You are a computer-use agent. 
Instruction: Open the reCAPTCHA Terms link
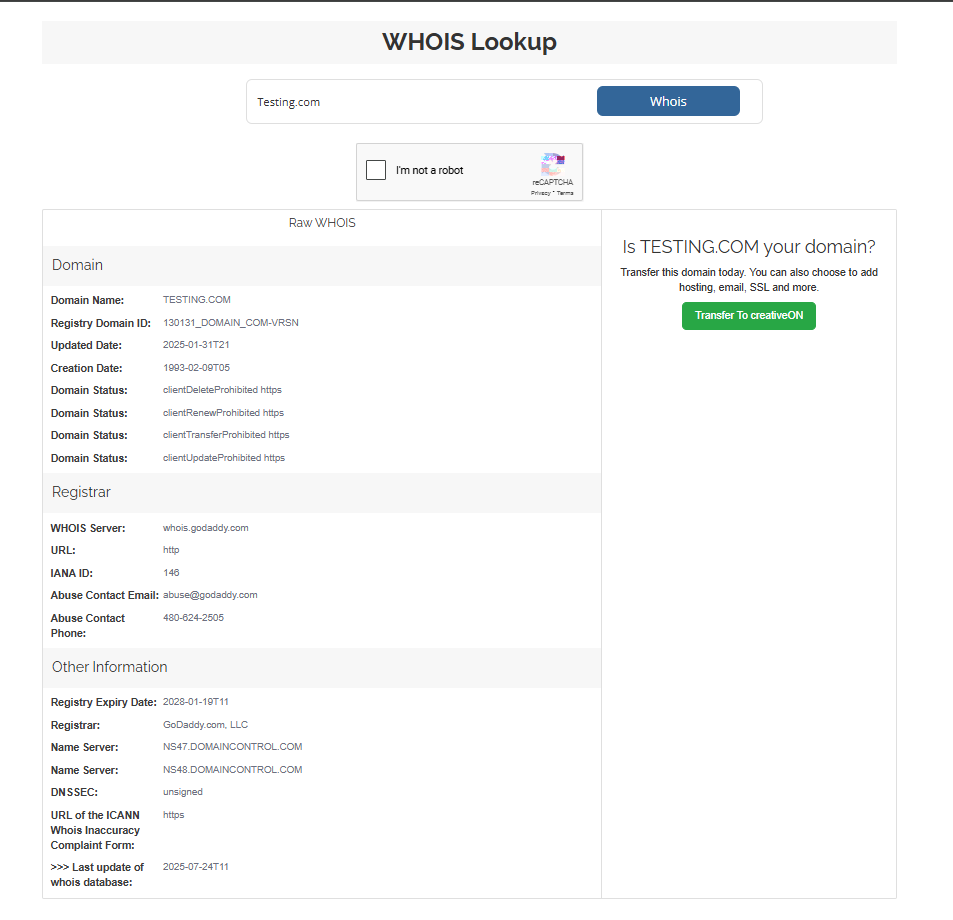[565, 193]
